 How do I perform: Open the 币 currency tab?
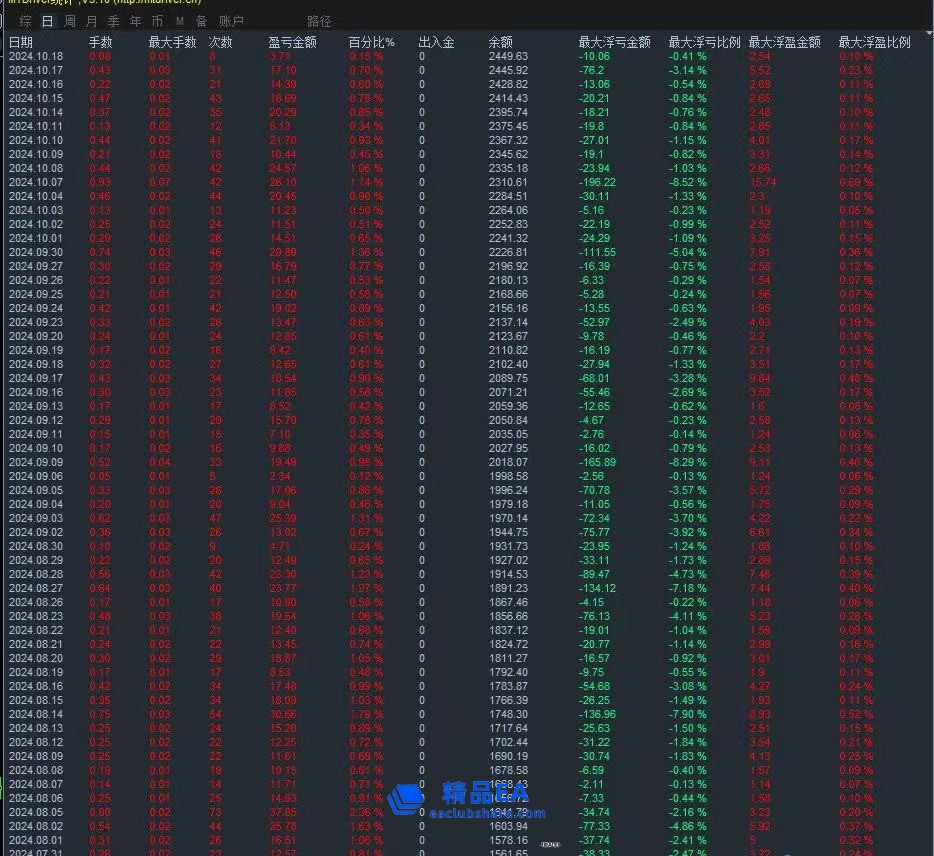pos(158,21)
